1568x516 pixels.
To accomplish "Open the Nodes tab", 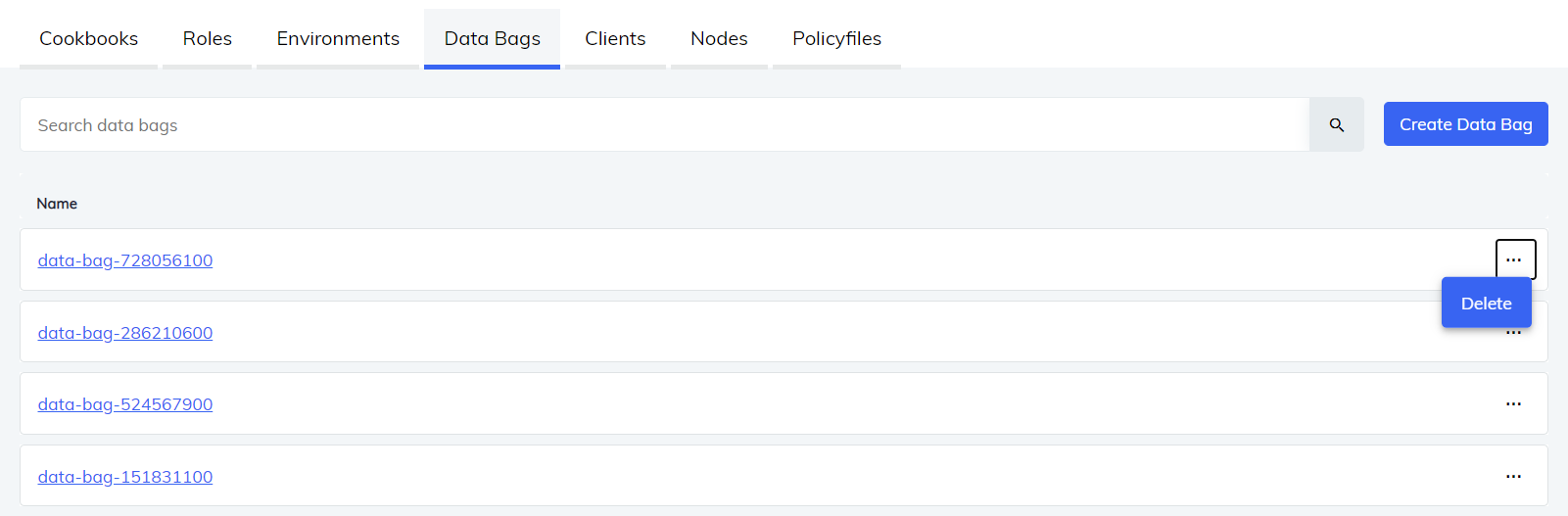I will [719, 38].
